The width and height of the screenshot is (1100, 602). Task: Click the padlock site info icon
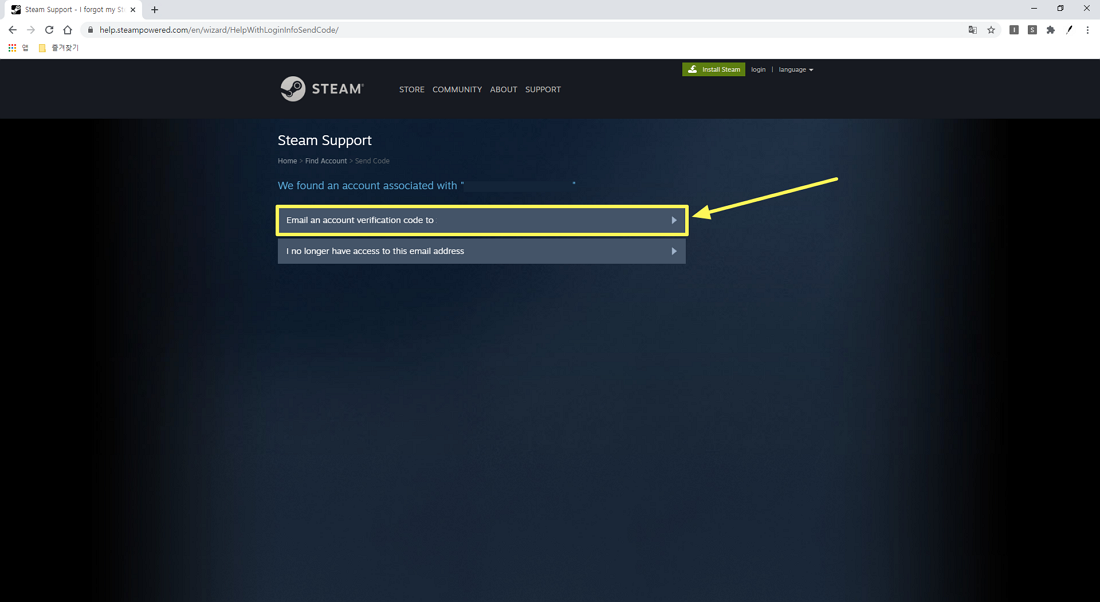90,29
